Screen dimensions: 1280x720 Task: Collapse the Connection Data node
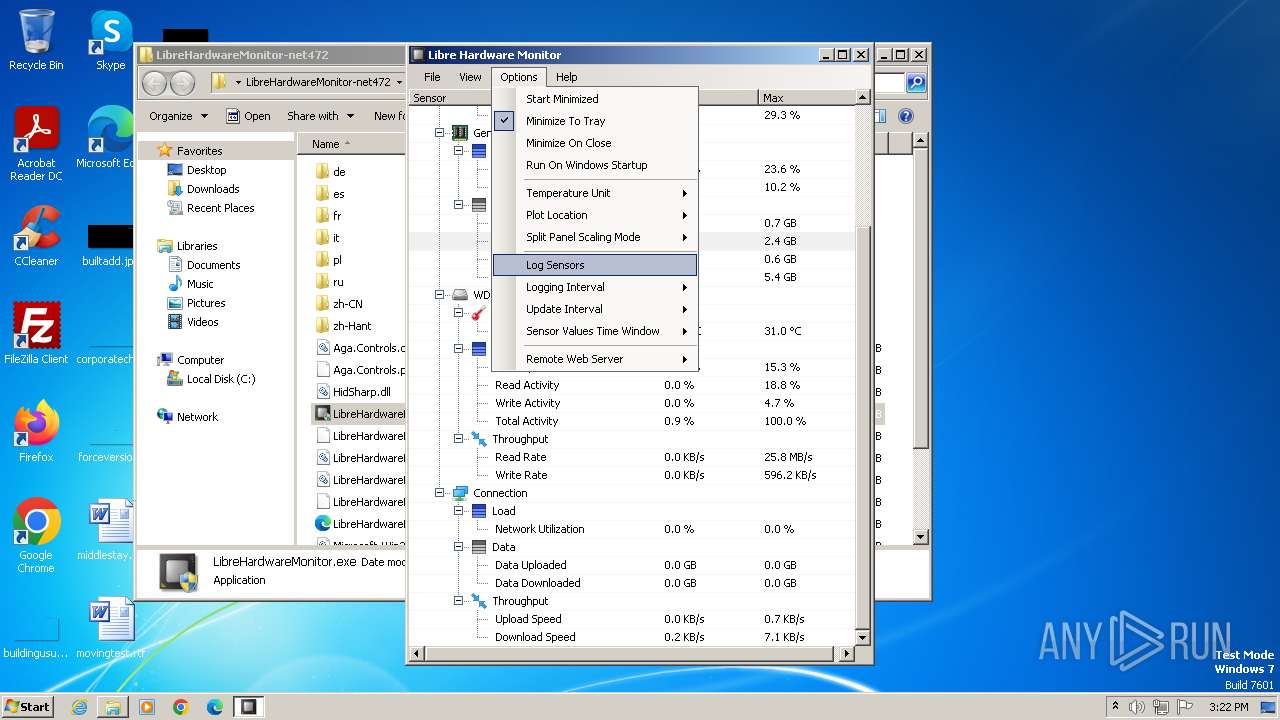pos(459,547)
